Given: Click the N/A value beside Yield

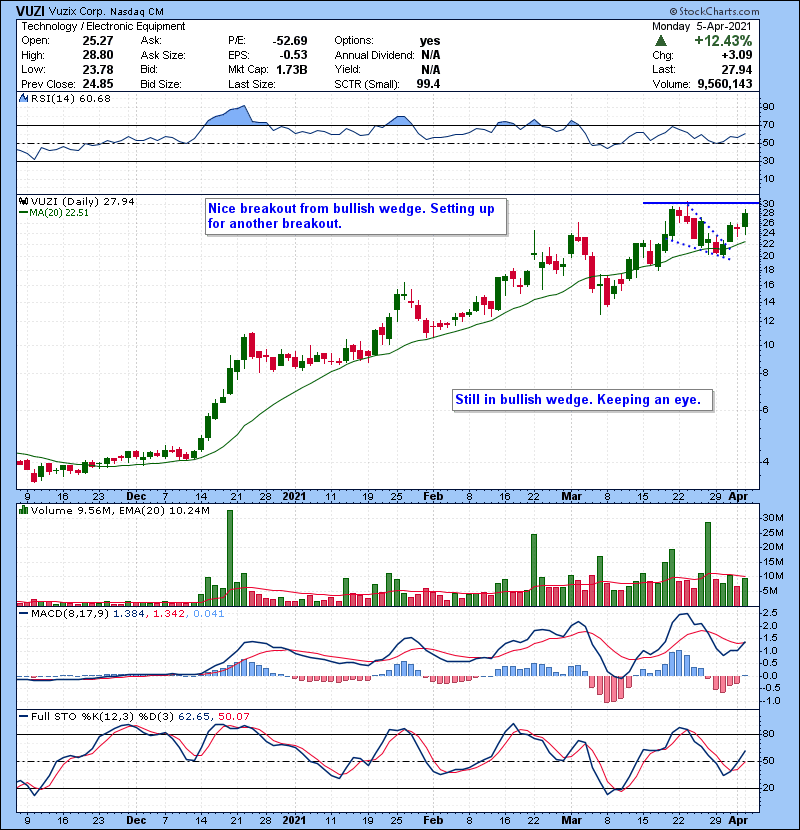Looking at the screenshot, I should click(x=430, y=69).
